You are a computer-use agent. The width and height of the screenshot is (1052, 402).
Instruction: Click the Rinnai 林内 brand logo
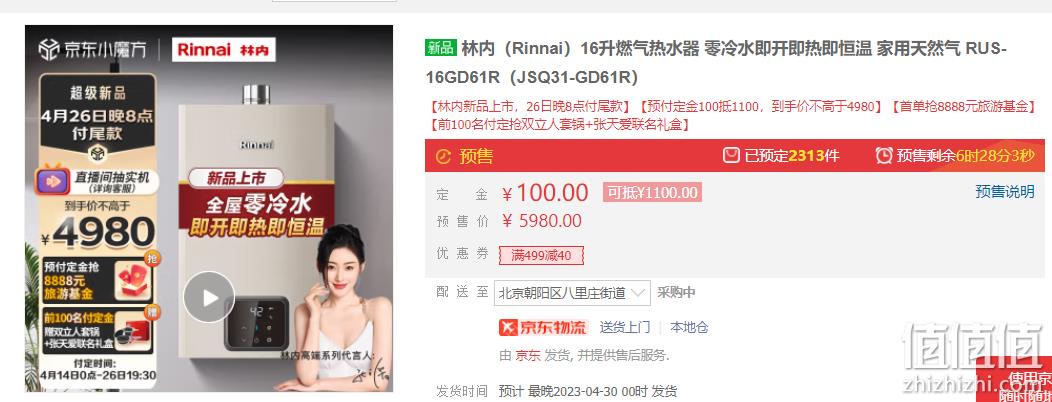223,50
